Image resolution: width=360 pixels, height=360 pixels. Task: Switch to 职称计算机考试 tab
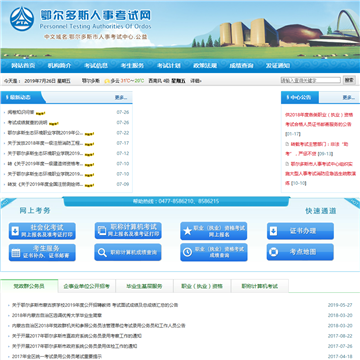pos(260,286)
